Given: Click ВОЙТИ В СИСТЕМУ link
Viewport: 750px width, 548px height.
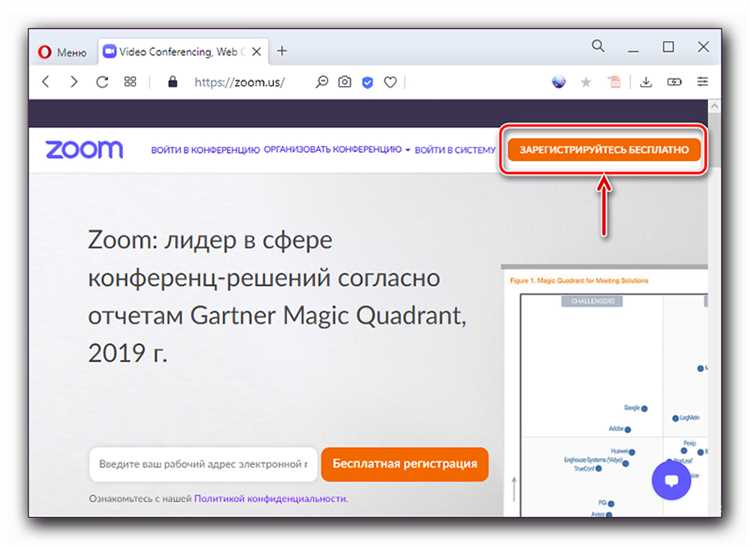Looking at the screenshot, I should 455,150.
